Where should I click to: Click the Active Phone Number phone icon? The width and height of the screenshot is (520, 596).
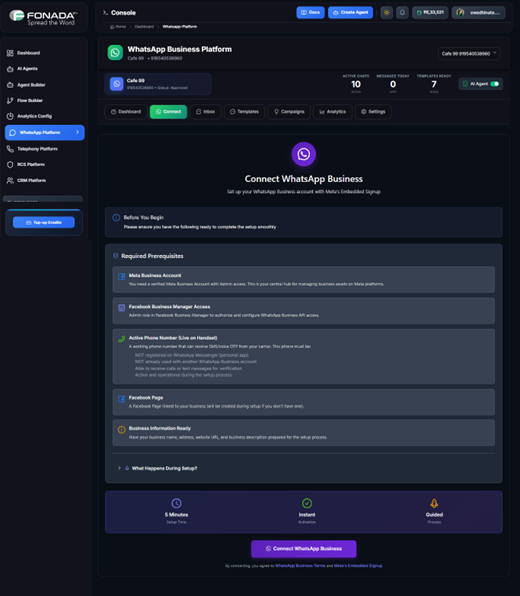tap(122, 339)
